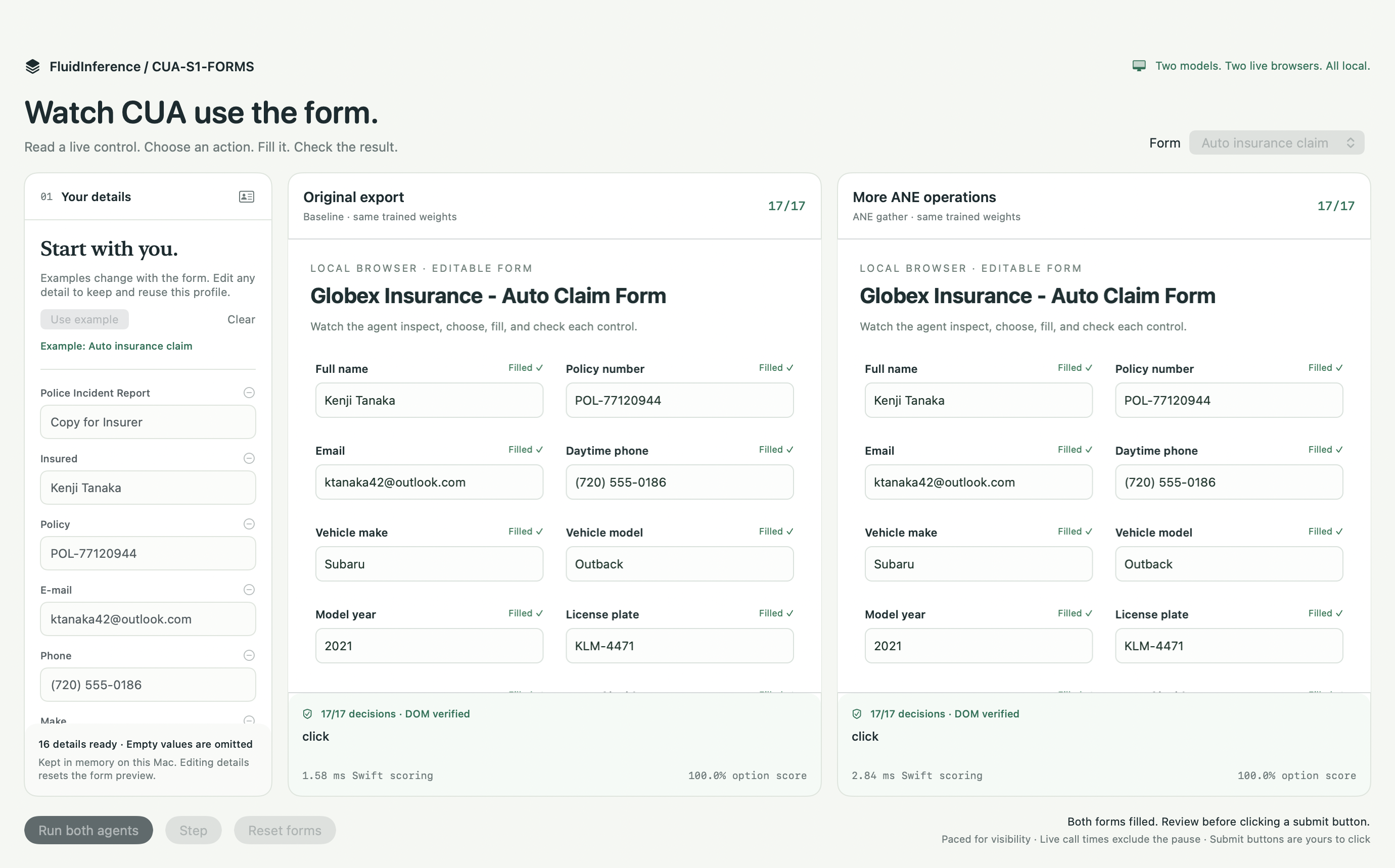Click '2.84 ms Swift scoring' text
Screen dimensions: 1395x868
coord(916,776)
